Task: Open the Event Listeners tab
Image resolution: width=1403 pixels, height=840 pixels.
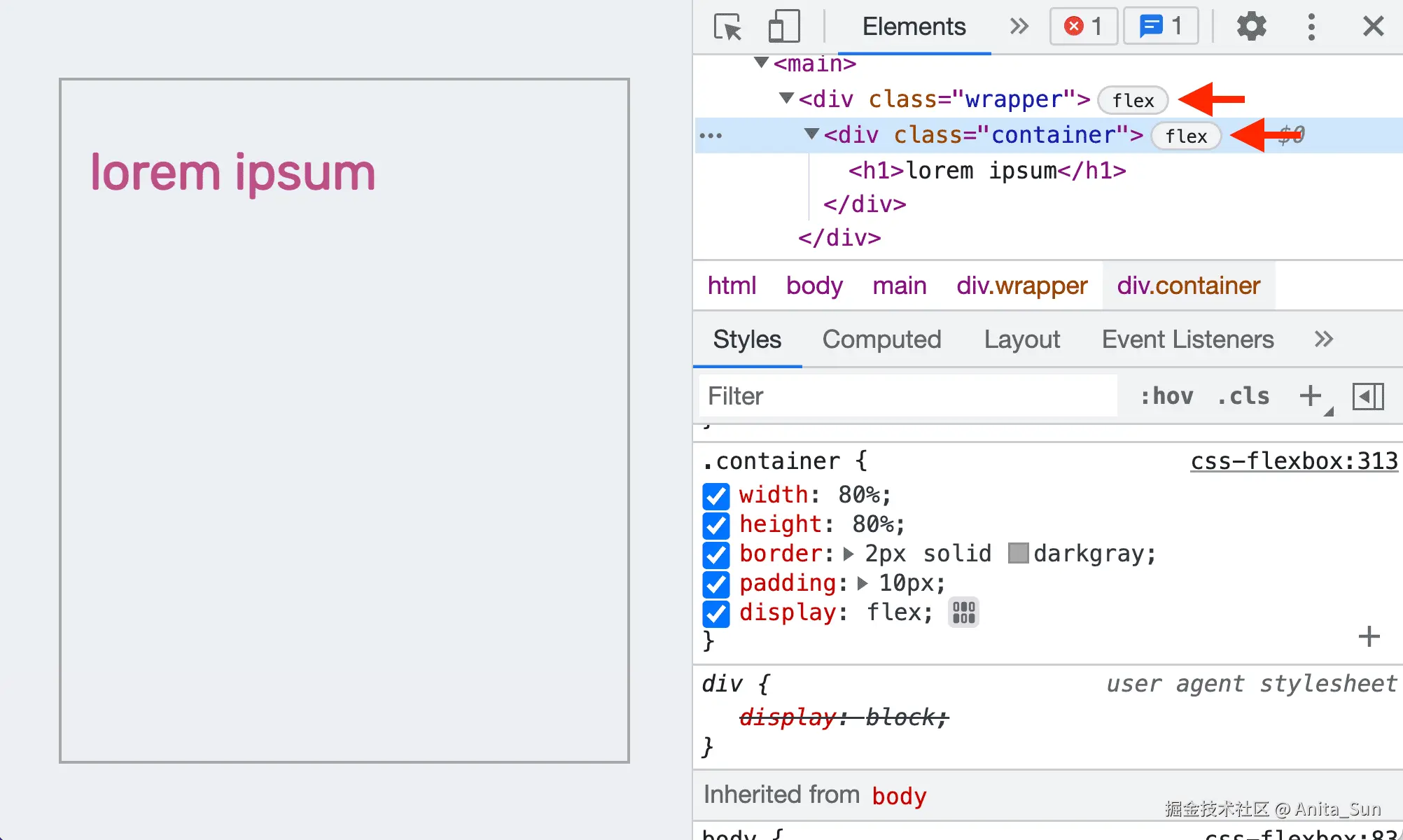Action: coord(1187,339)
